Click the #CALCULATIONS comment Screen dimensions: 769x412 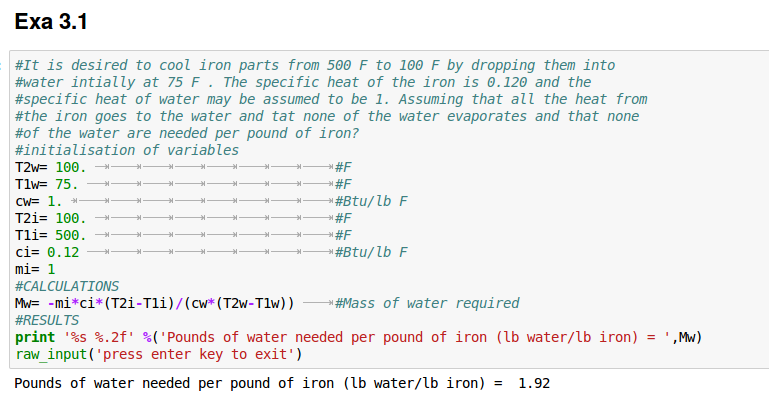[x=67, y=286]
